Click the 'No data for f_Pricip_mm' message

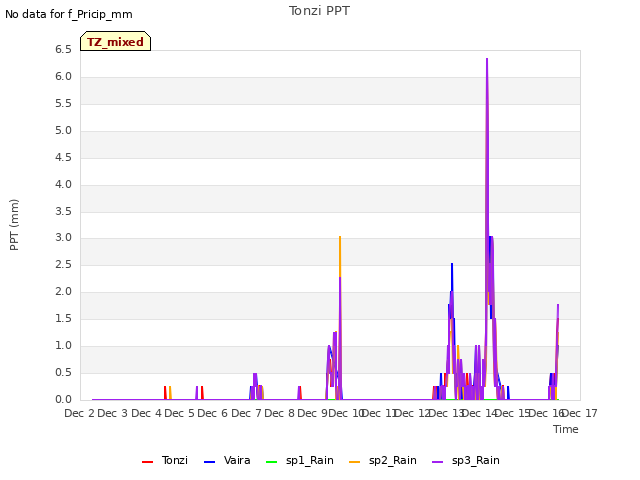[x=69, y=14]
